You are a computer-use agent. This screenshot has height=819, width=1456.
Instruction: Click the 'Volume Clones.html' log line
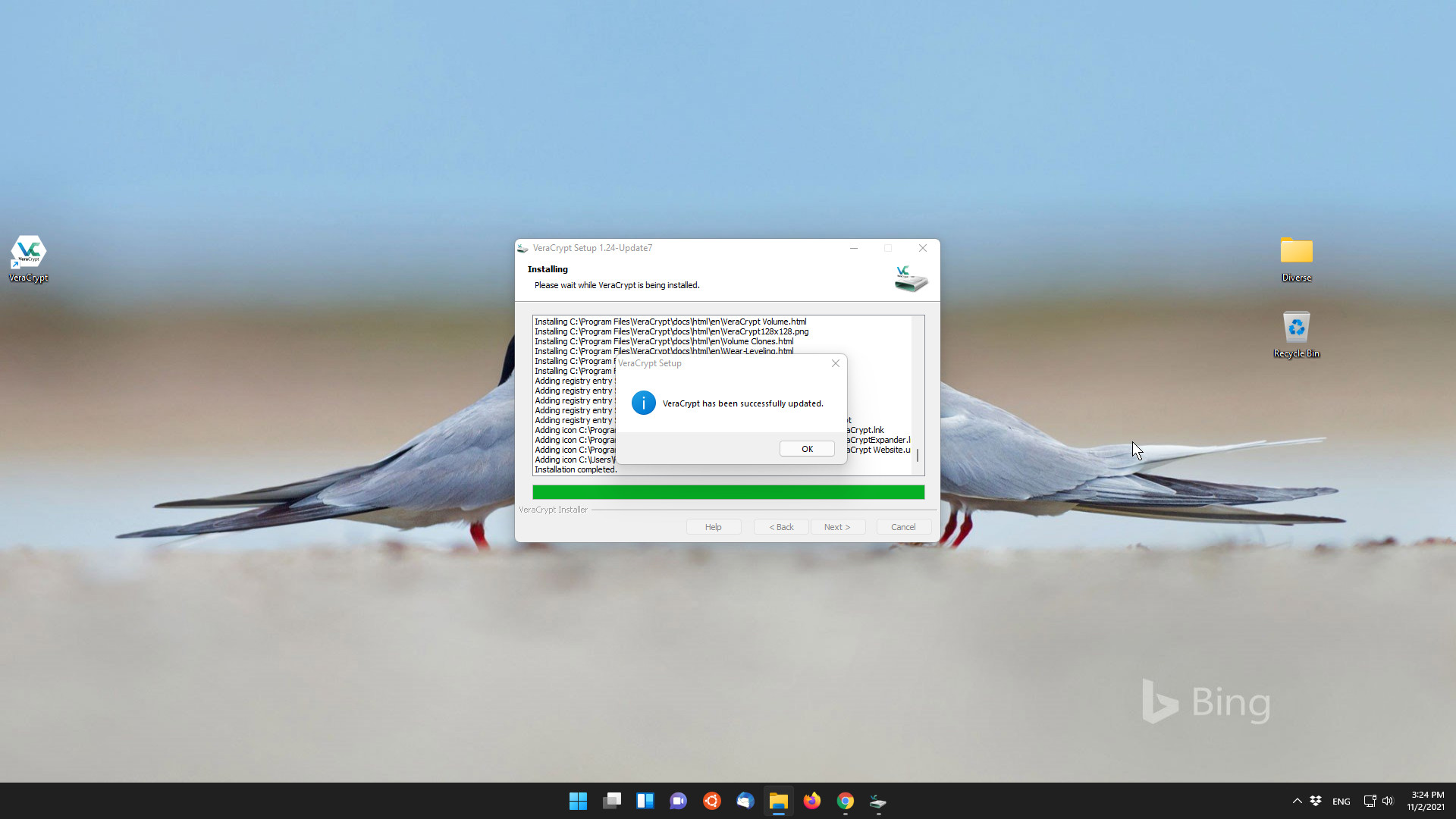pos(664,341)
